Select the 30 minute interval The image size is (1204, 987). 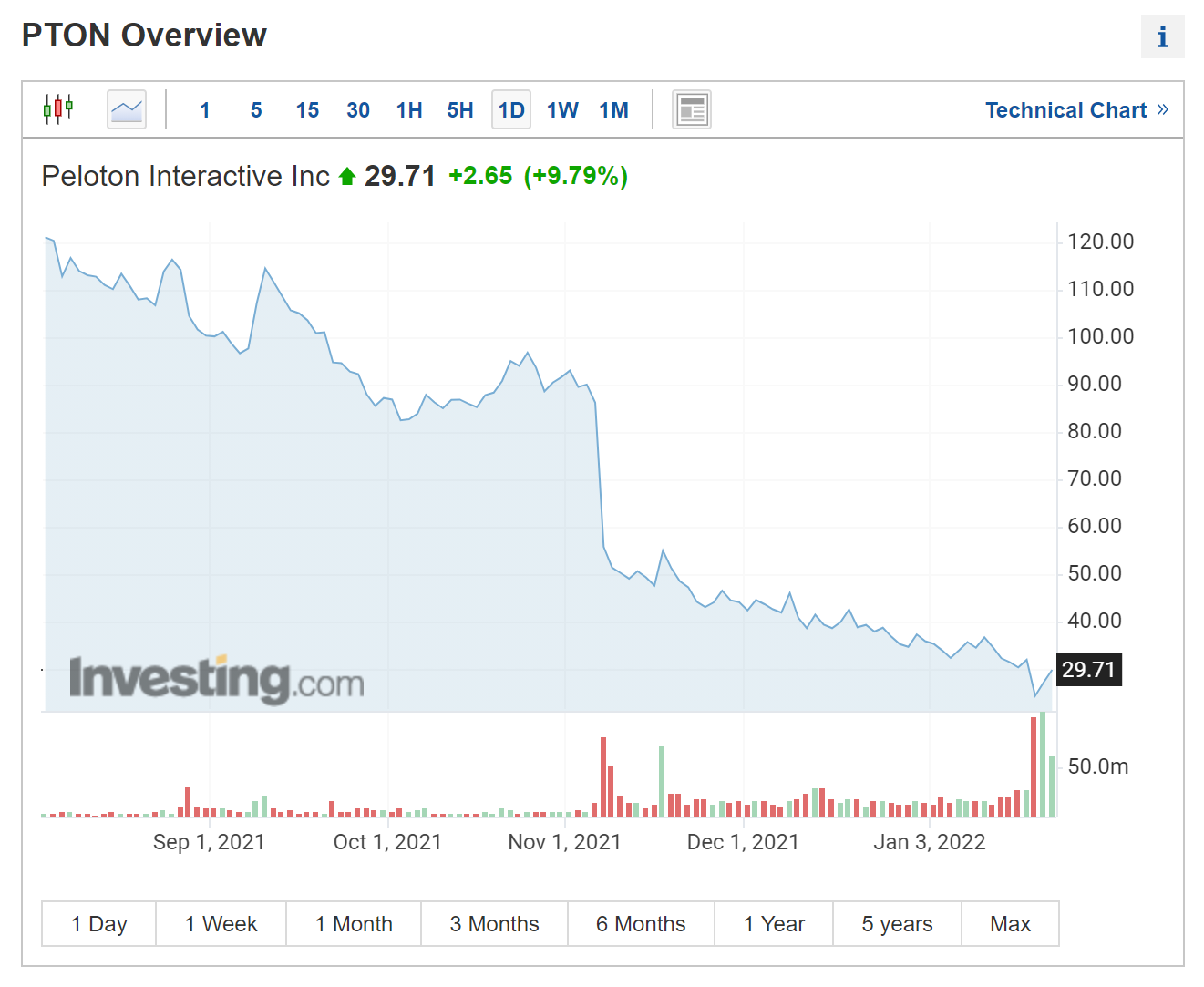tap(358, 110)
